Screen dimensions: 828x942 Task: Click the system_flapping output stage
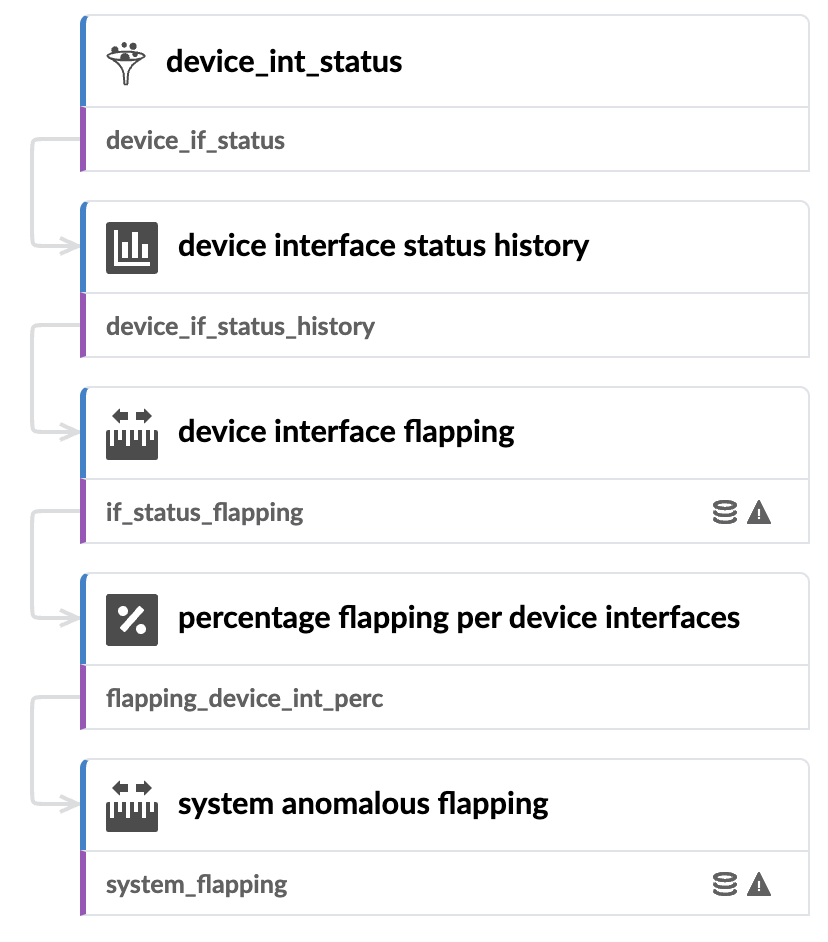coord(197,884)
